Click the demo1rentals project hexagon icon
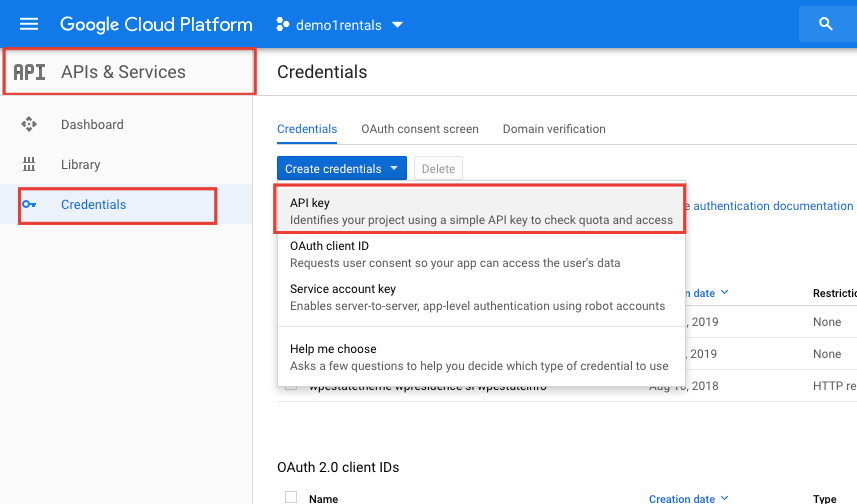The image size is (857, 504). point(283,25)
